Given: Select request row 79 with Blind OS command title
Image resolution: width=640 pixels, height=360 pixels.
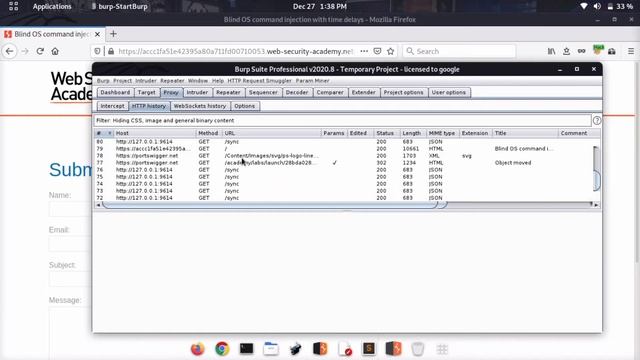Looking at the screenshot, I should (344, 149).
